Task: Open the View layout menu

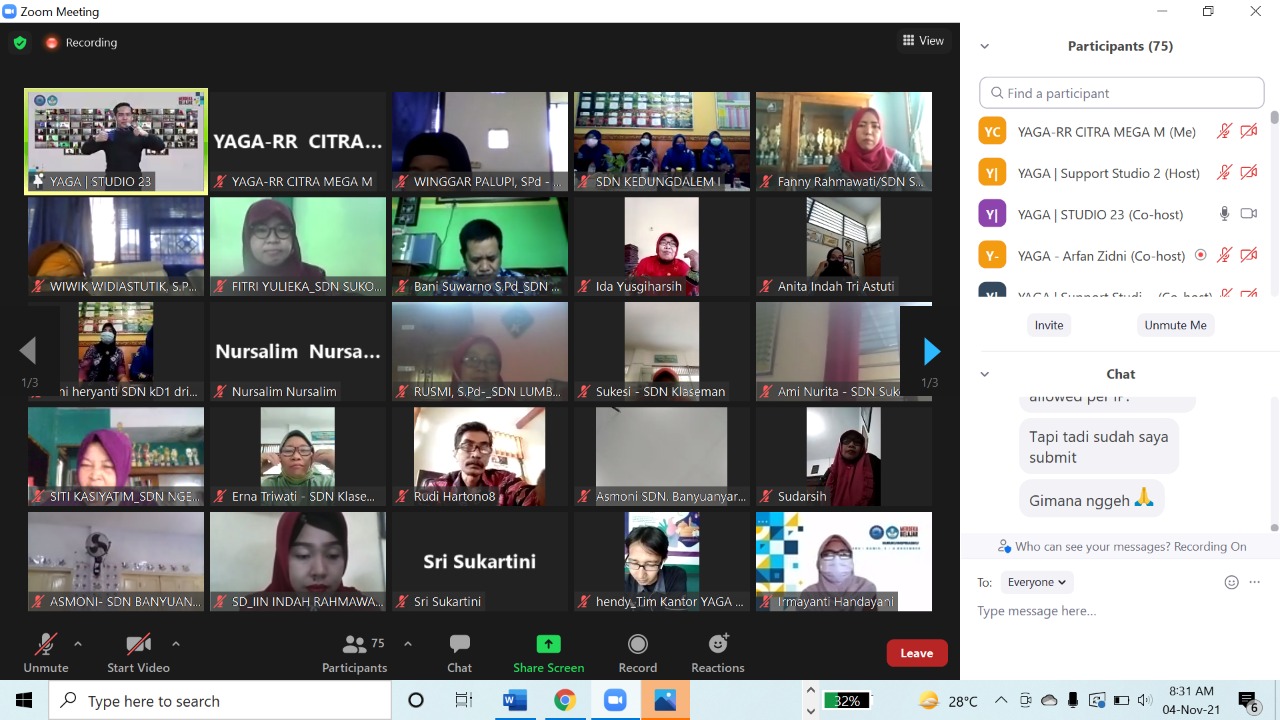Action: 923,41
